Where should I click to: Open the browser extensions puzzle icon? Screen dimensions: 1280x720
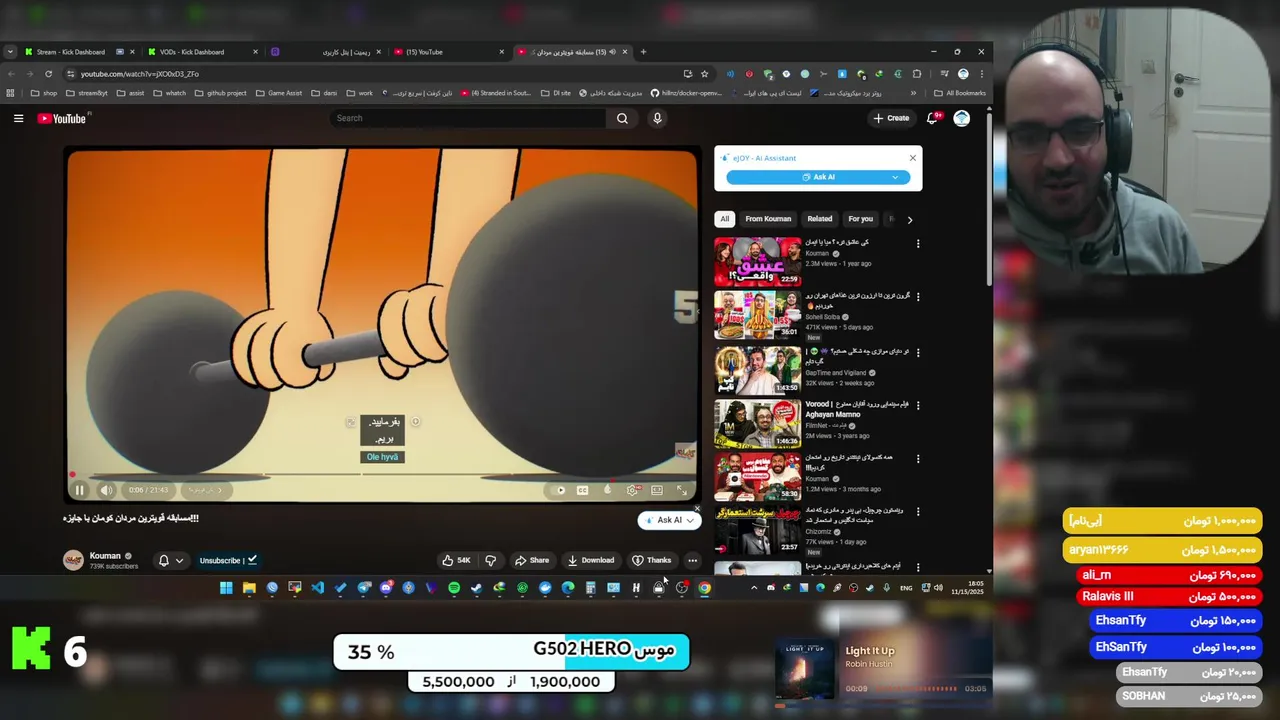tap(917, 74)
